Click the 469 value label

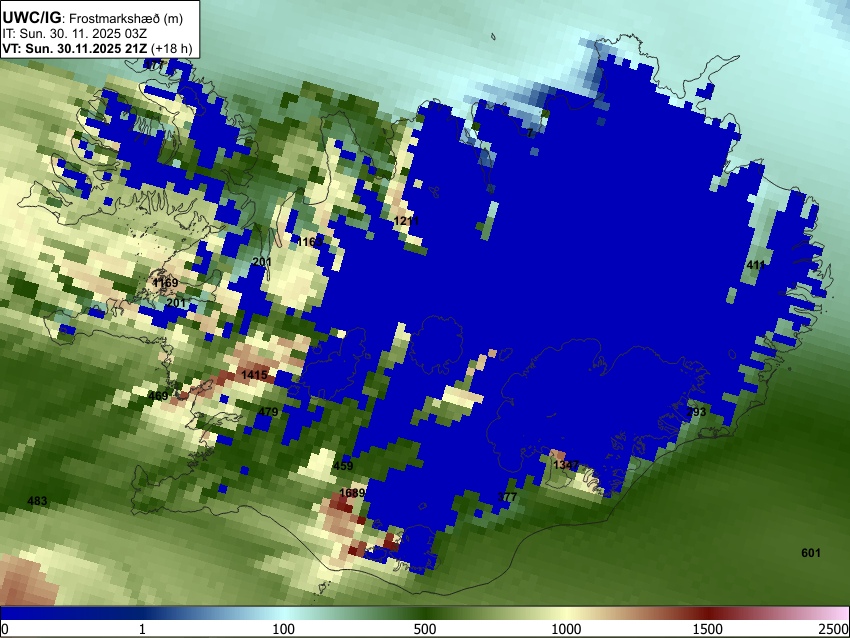pos(158,396)
